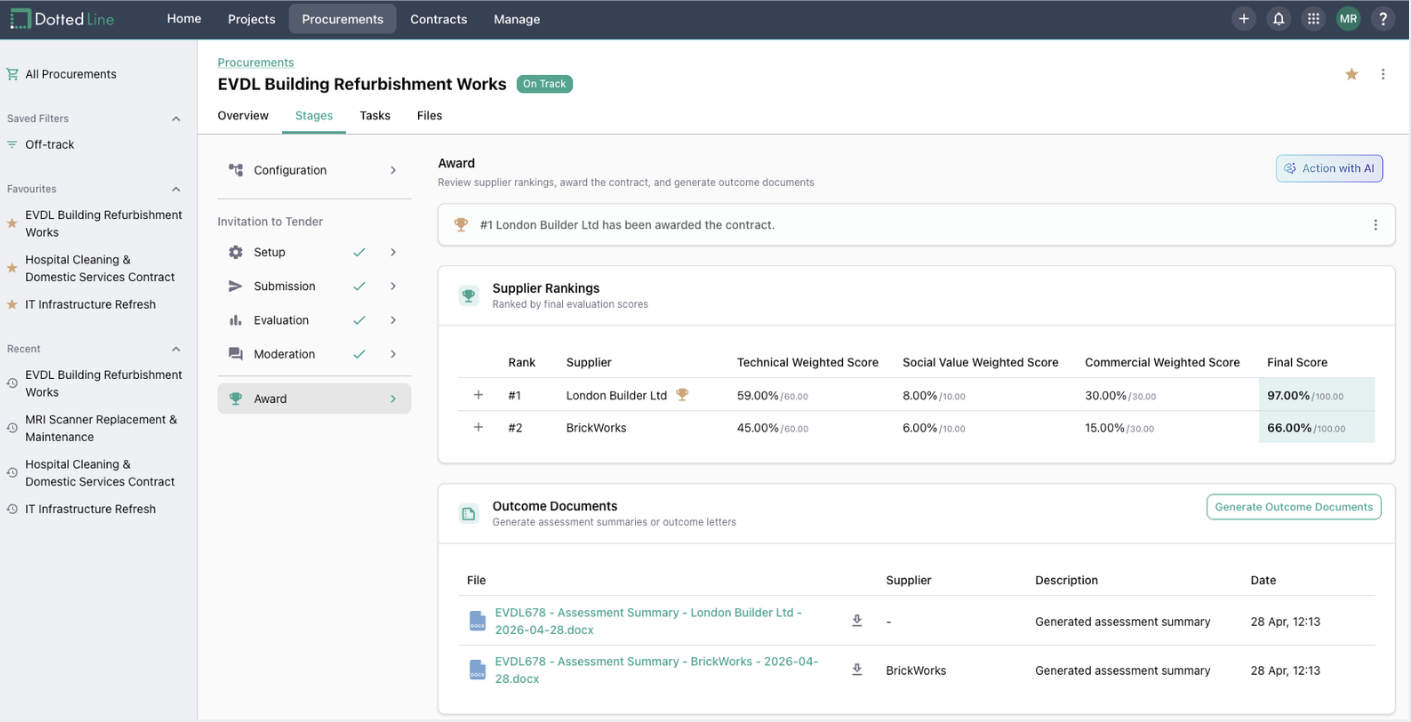The width and height of the screenshot is (1411, 722).
Task: Download the BrickWorks assessment summary file
Action: [x=857, y=670]
